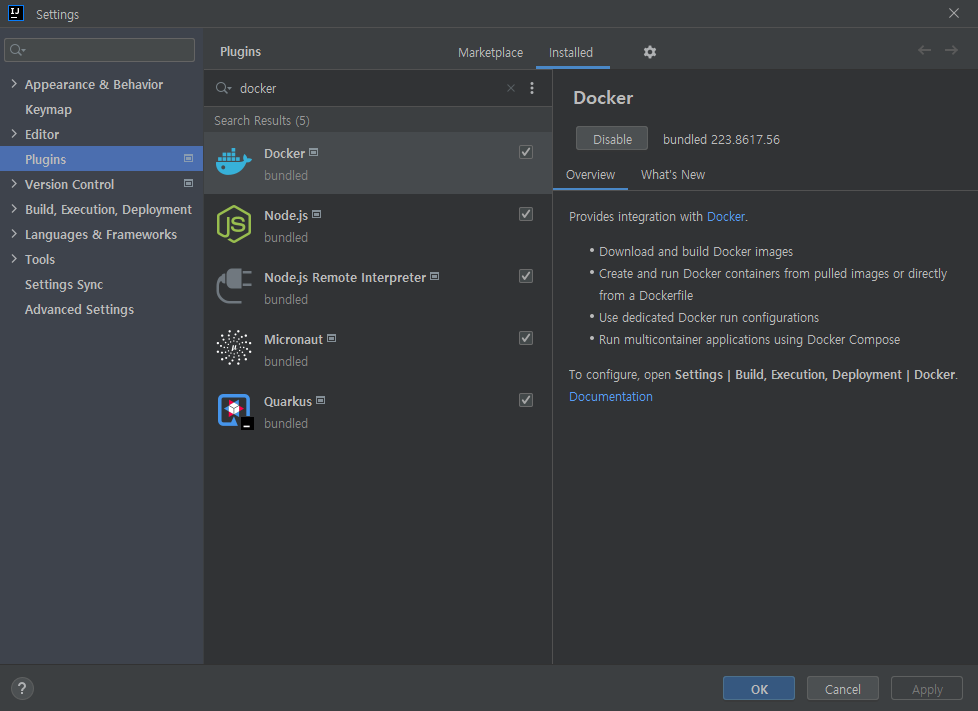
Task: Click the IntelliJ IDEA logo in title bar
Action: (16, 13)
